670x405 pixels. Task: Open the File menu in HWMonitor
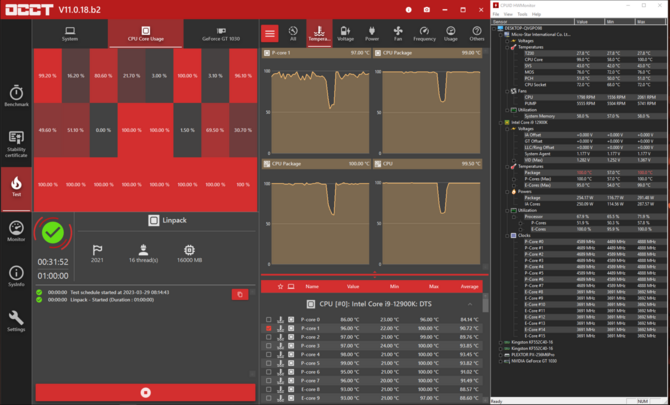pos(496,14)
